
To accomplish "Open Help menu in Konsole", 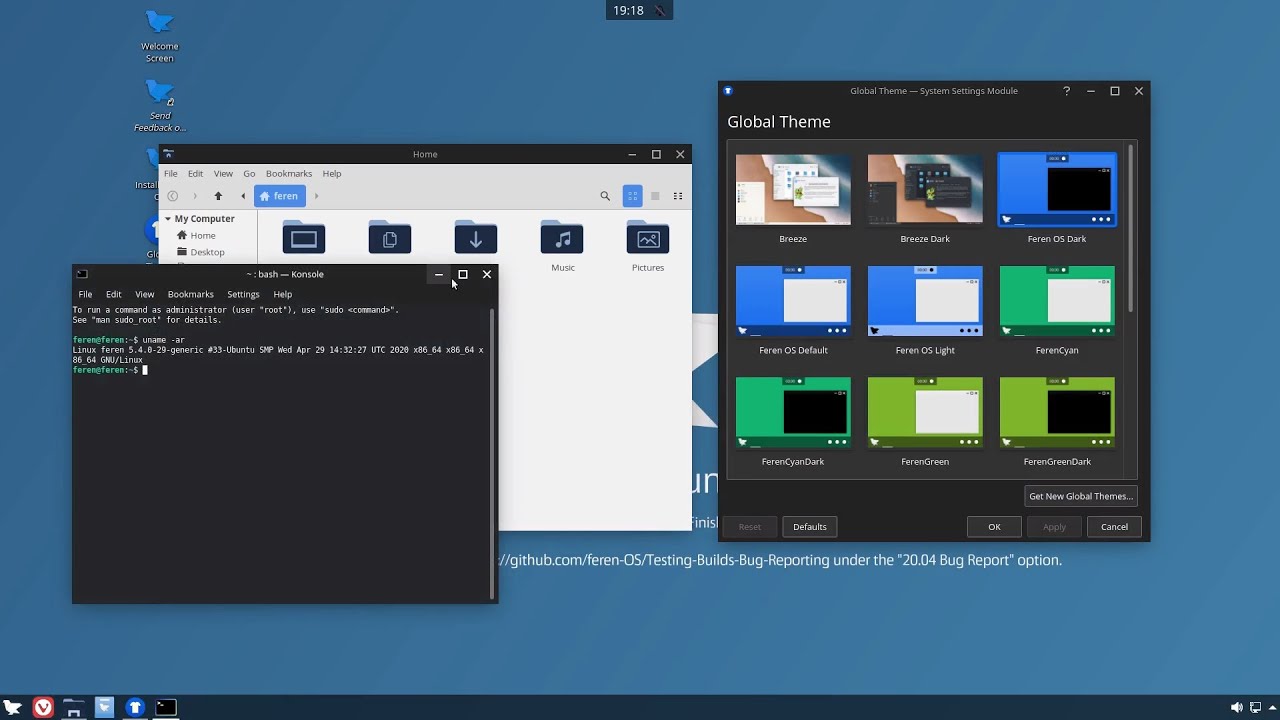I will point(283,295).
